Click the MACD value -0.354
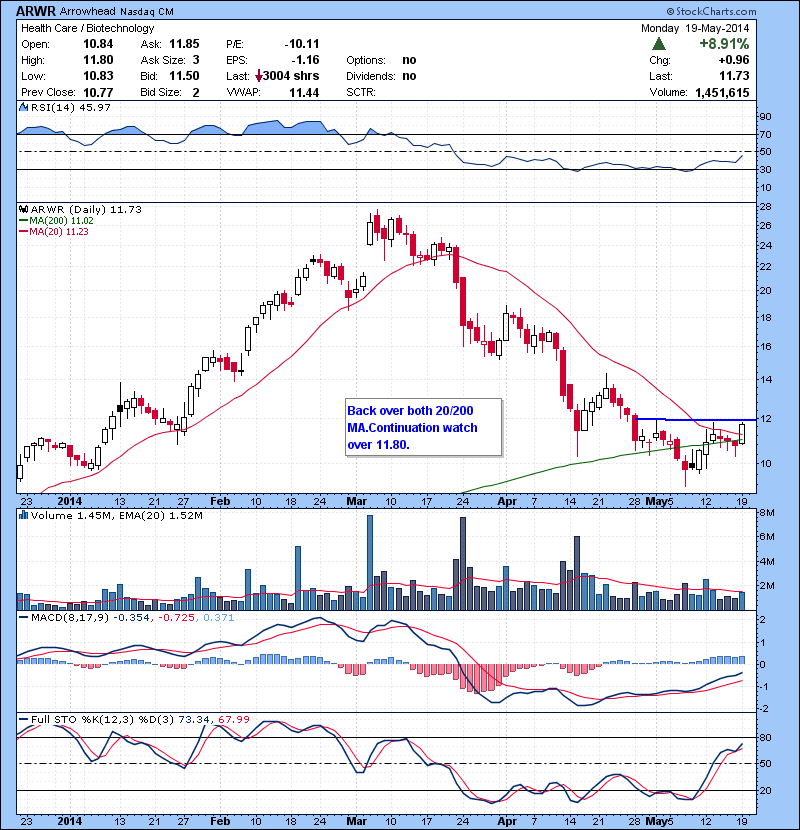800x830 pixels. [131, 617]
